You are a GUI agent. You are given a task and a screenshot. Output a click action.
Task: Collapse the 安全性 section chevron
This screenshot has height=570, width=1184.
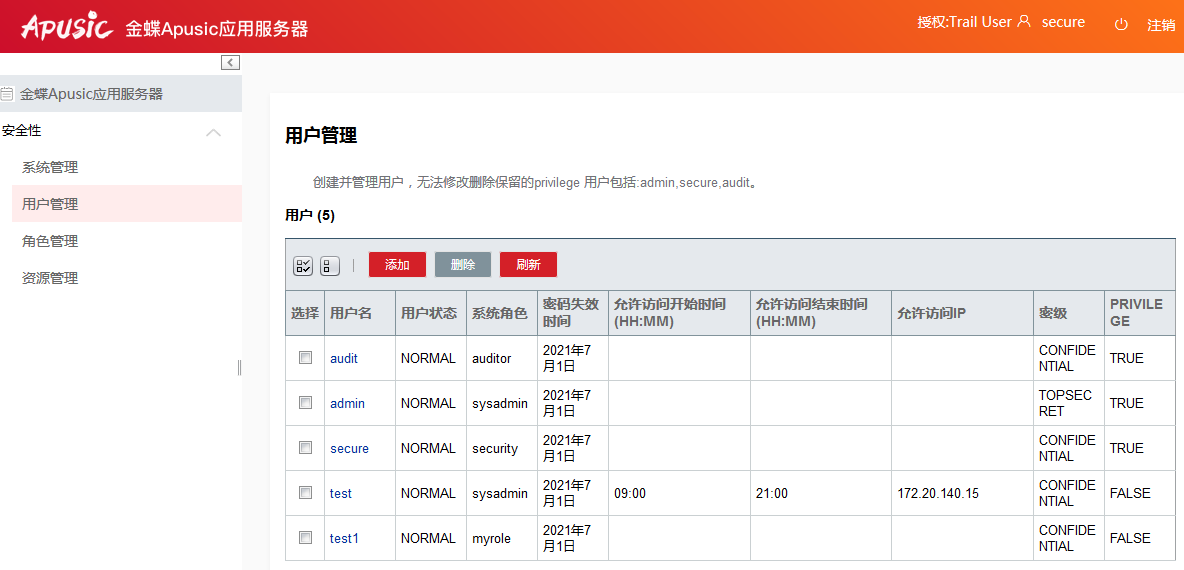(x=213, y=132)
